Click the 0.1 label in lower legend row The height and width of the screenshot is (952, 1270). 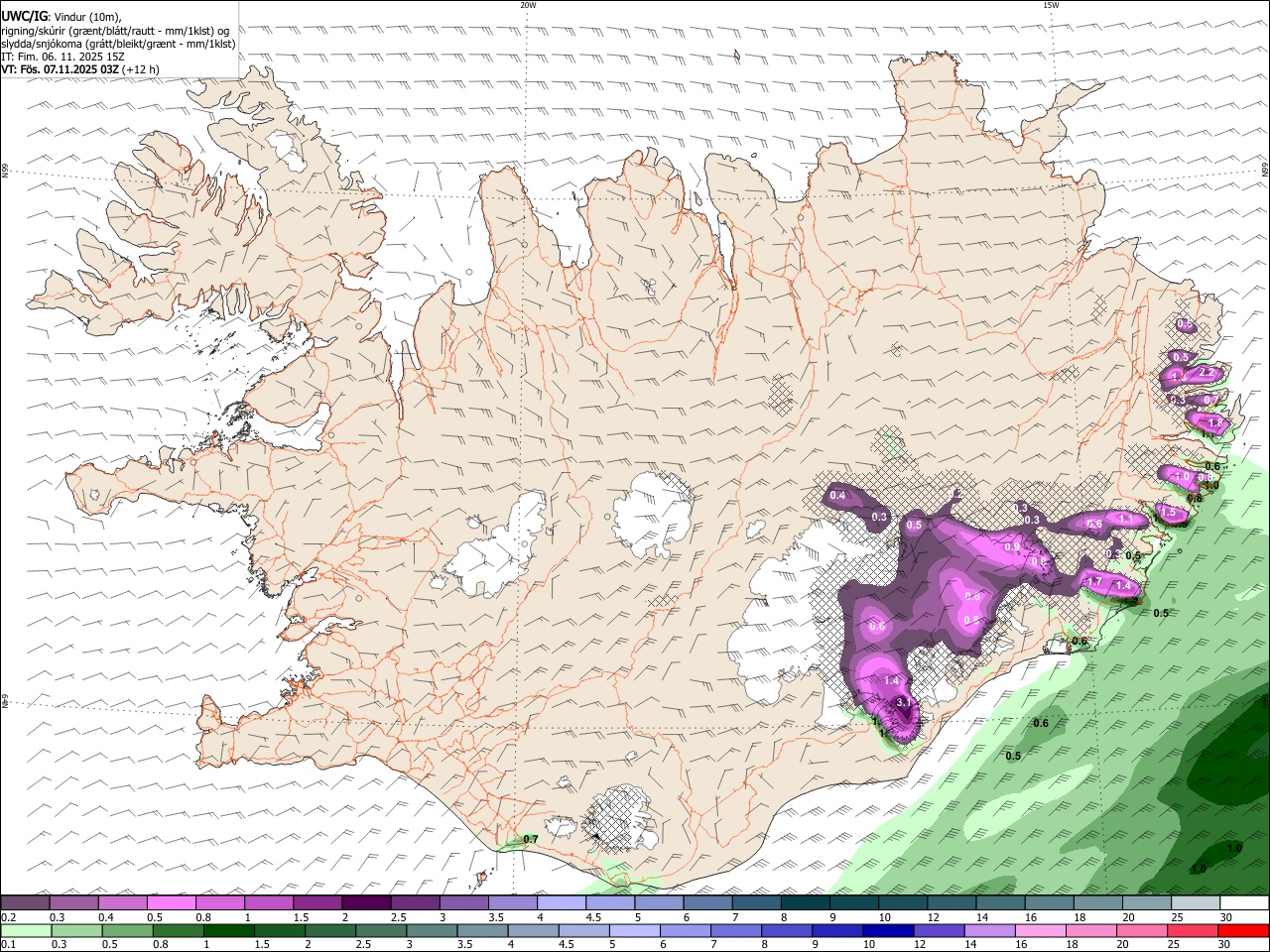pos(8,945)
